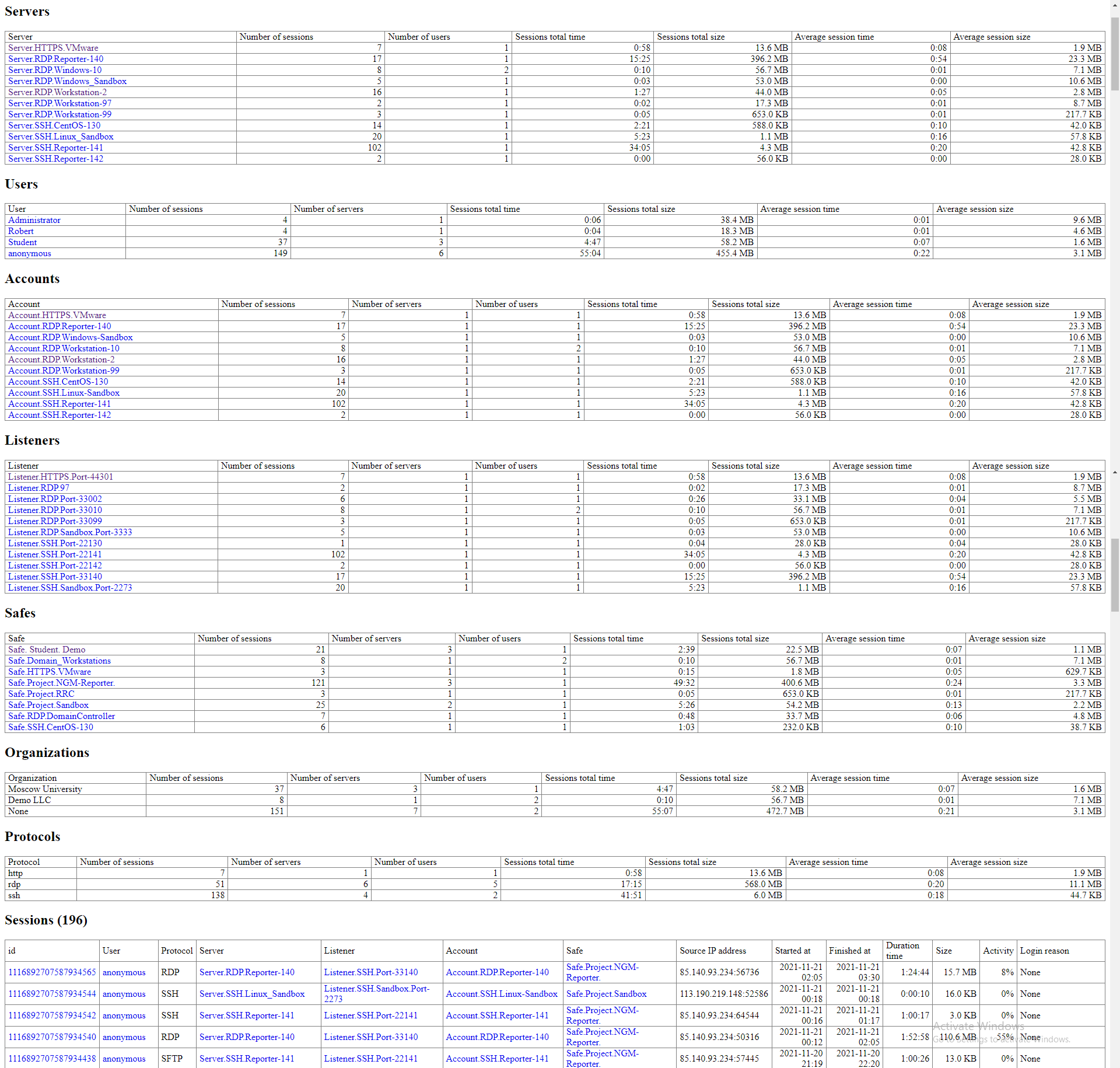Open Server.SSH.CentOS-130 link
1120x1068 pixels.
pyautogui.click(x=54, y=125)
